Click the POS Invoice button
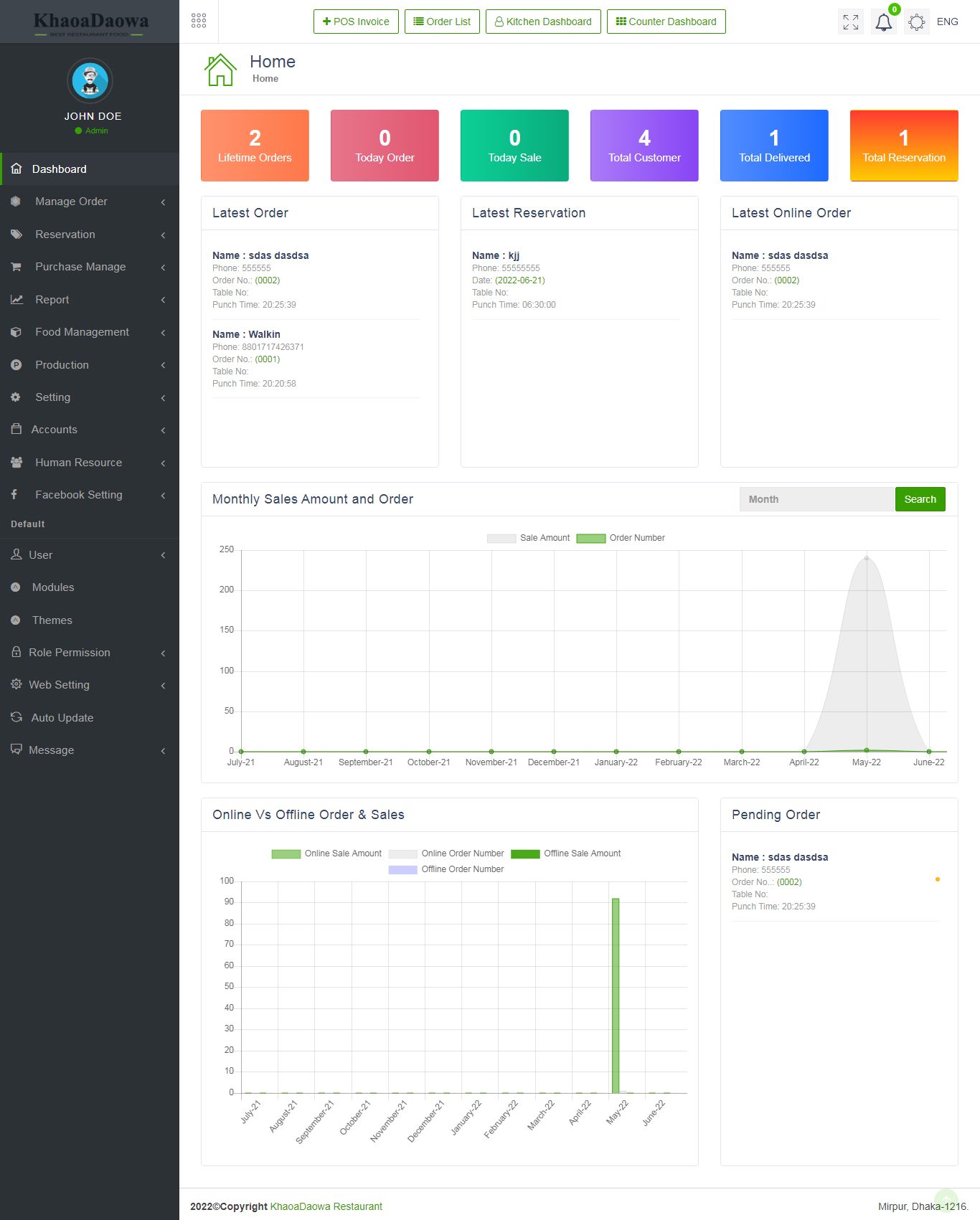The width and height of the screenshot is (980, 1220). pos(356,22)
